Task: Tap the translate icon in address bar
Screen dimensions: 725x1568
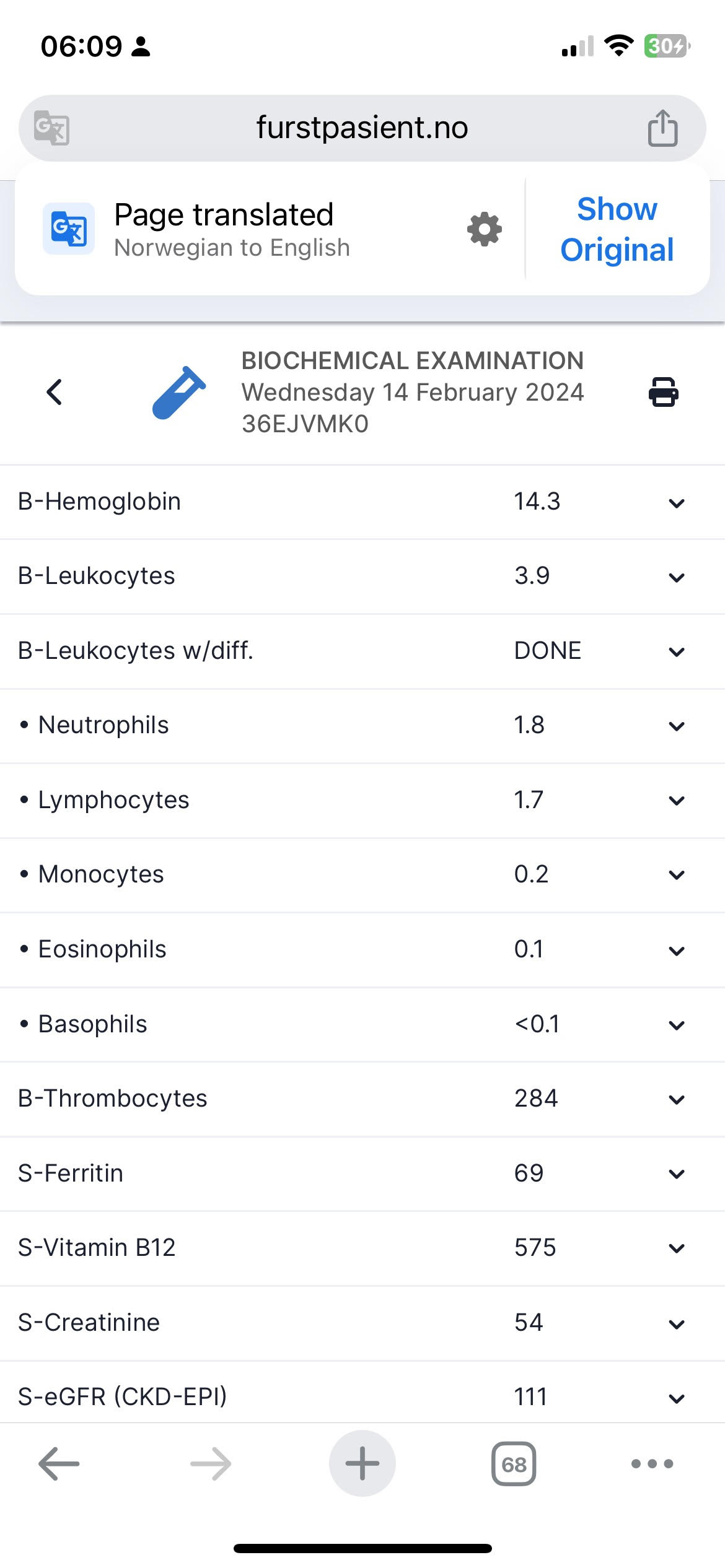Action: 51,128
